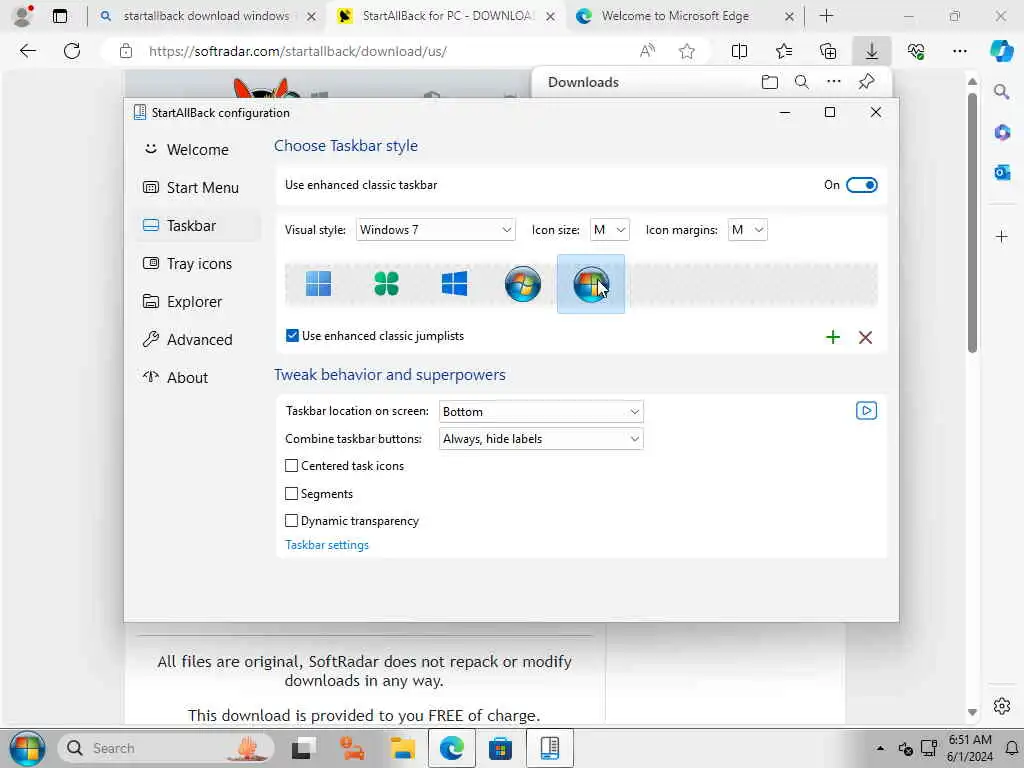The image size is (1024, 768).
Task: Open more options in Downloads panel
Action: pyautogui.click(x=833, y=82)
